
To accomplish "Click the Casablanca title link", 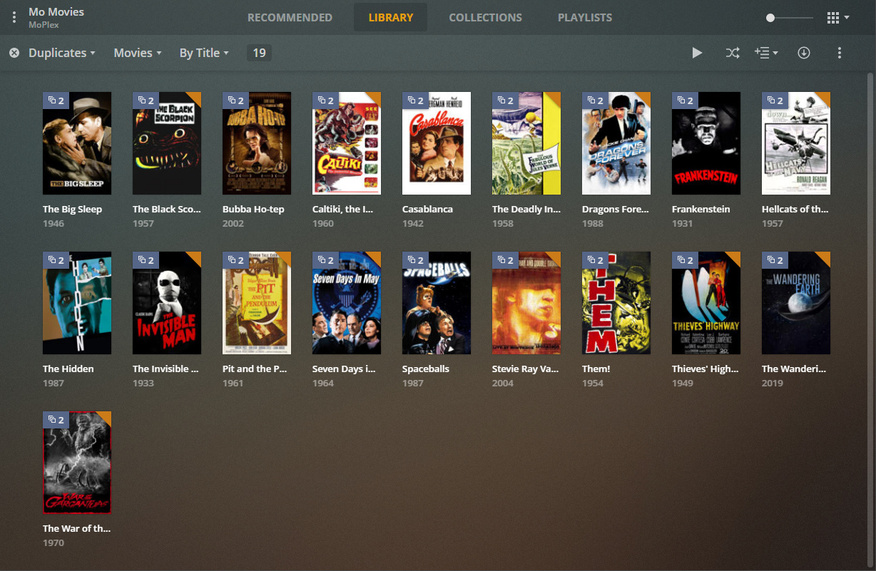I will click(x=427, y=209).
